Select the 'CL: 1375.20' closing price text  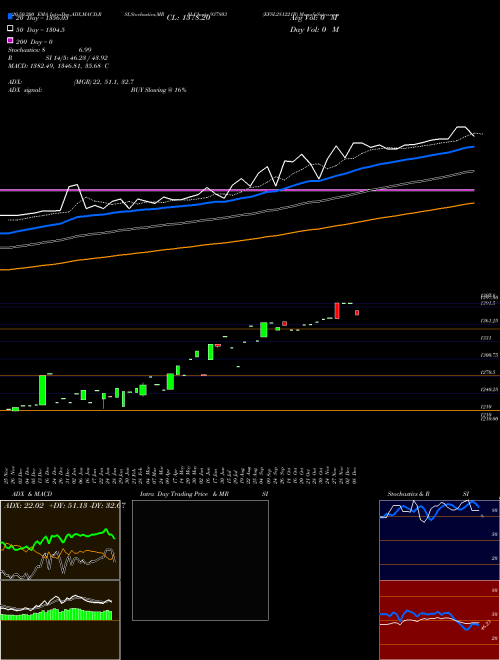pos(188,18)
